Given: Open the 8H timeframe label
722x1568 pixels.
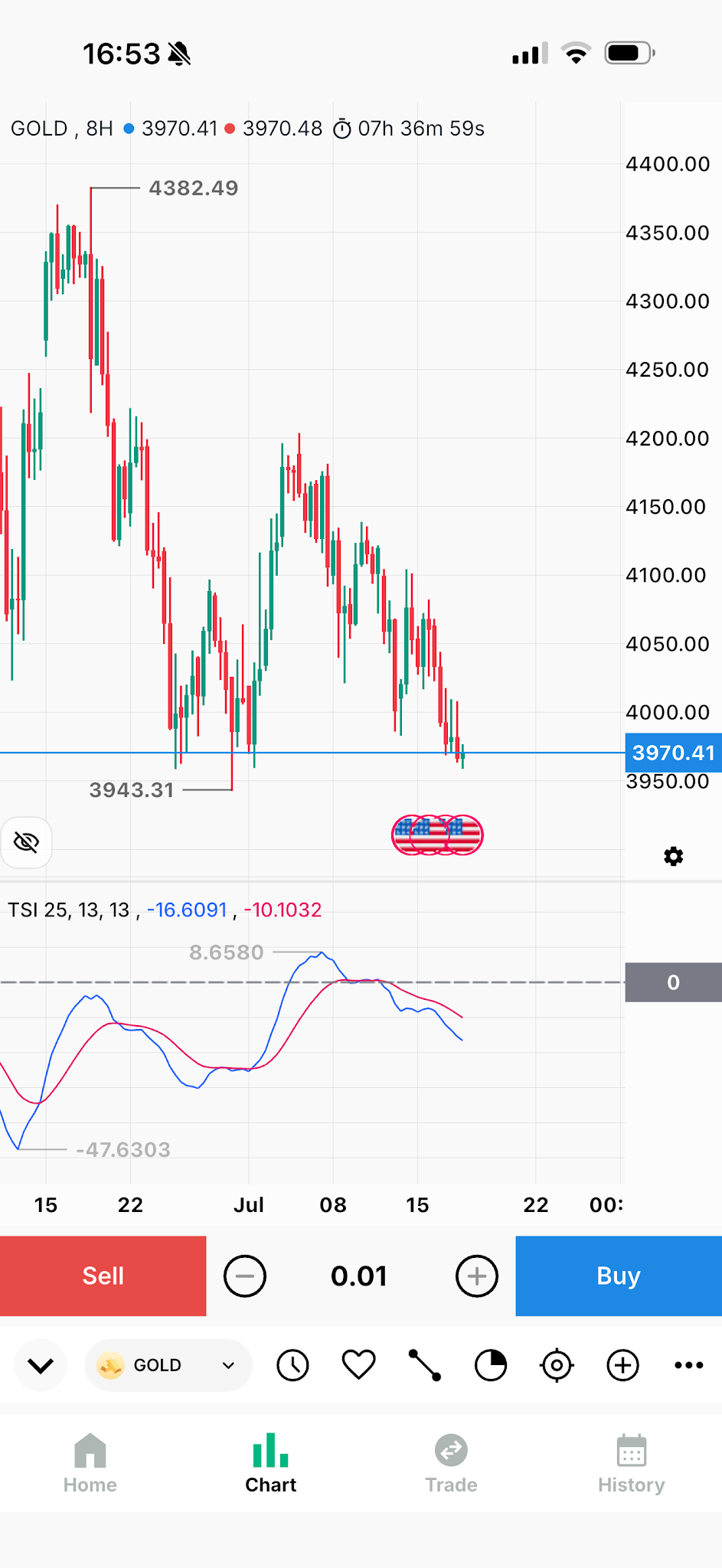Looking at the screenshot, I should [100, 129].
